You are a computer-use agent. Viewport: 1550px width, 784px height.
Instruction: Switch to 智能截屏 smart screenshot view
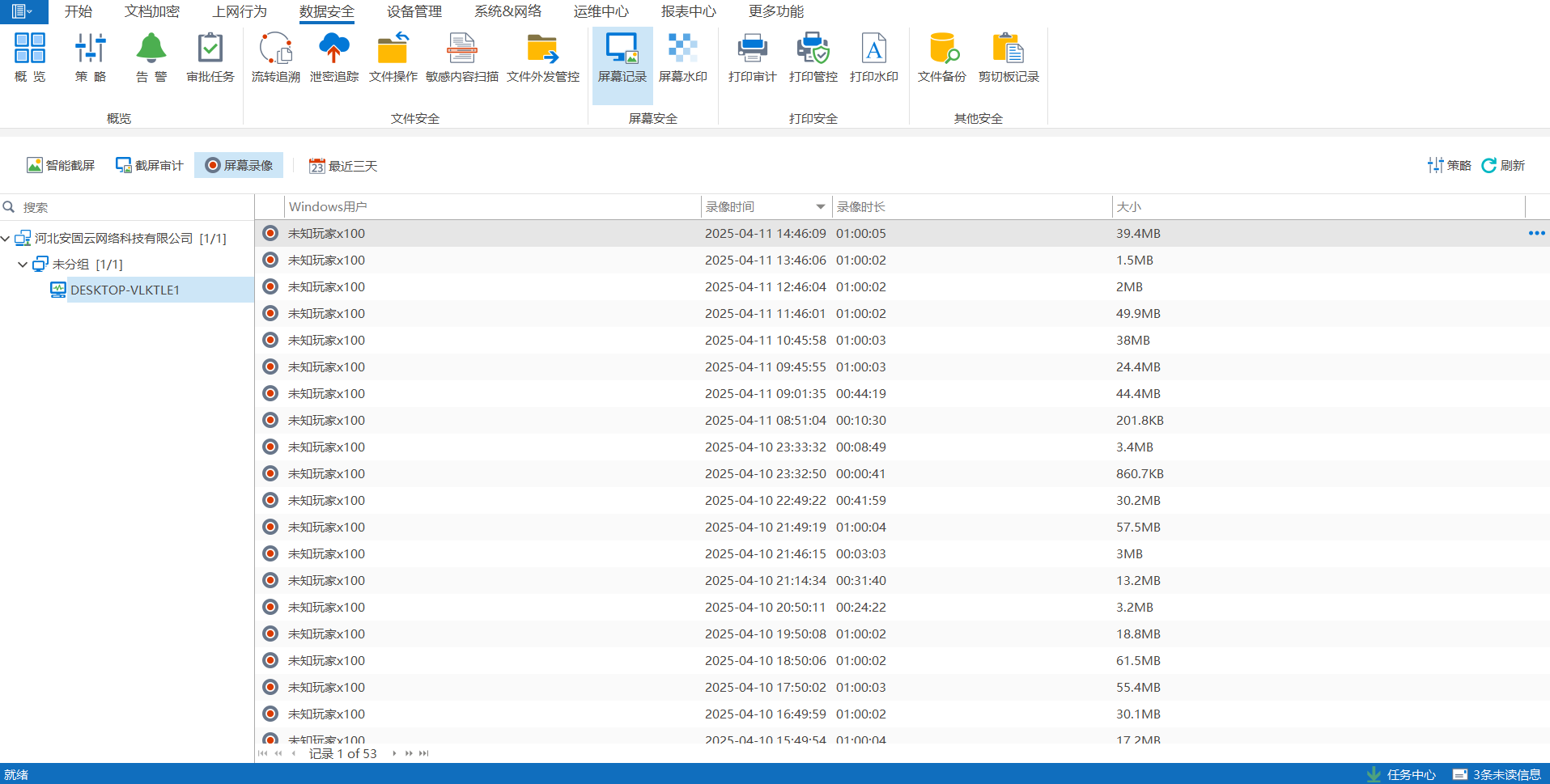(61, 165)
